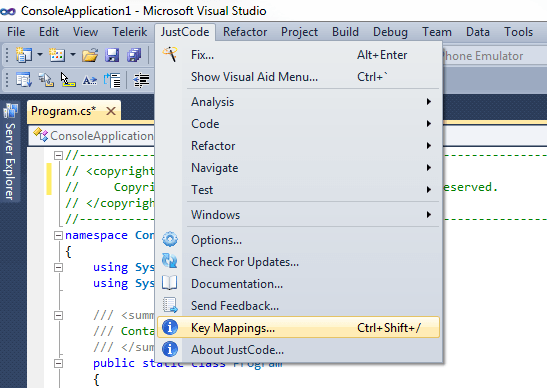Close the Program.cs tab
The image size is (547, 388).
click(x=111, y=111)
